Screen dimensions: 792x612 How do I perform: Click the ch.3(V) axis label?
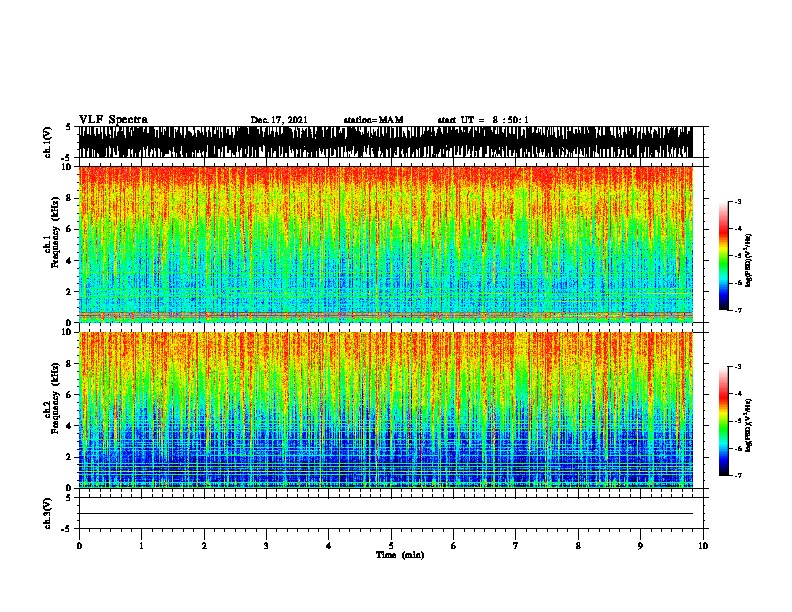47,513
